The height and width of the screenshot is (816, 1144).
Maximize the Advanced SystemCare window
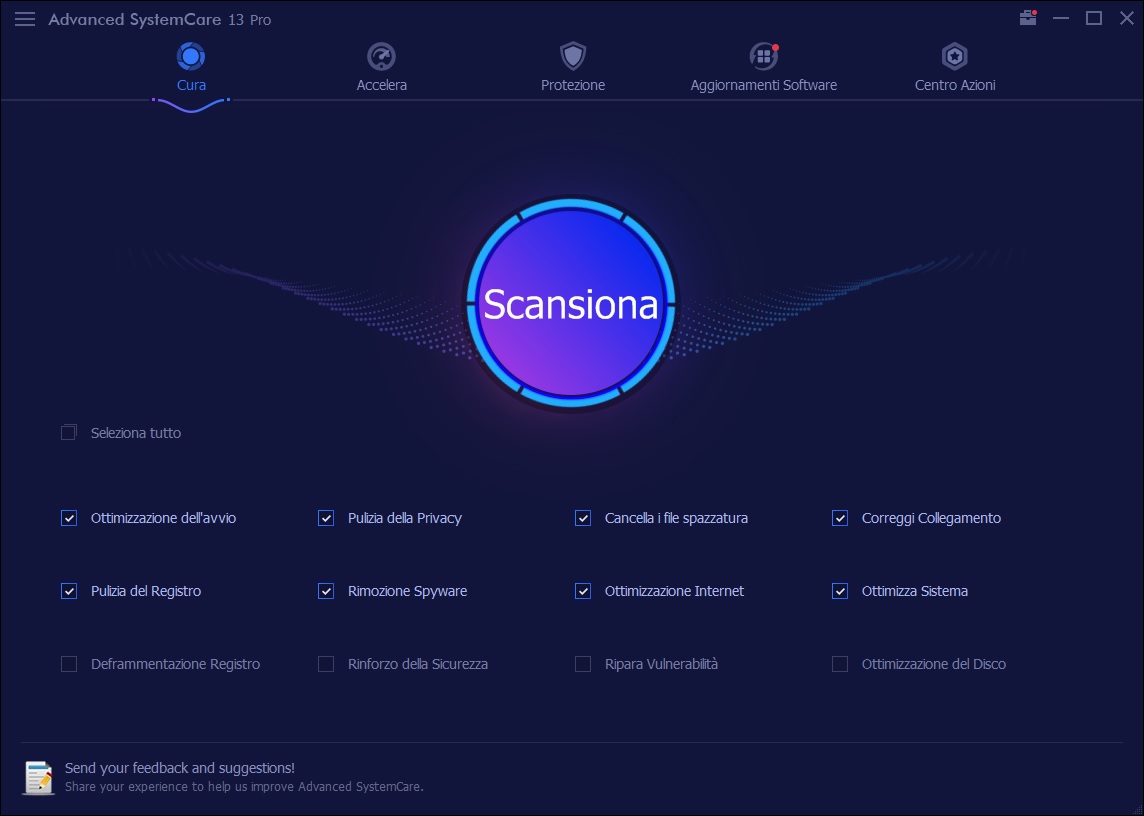click(x=1094, y=18)
